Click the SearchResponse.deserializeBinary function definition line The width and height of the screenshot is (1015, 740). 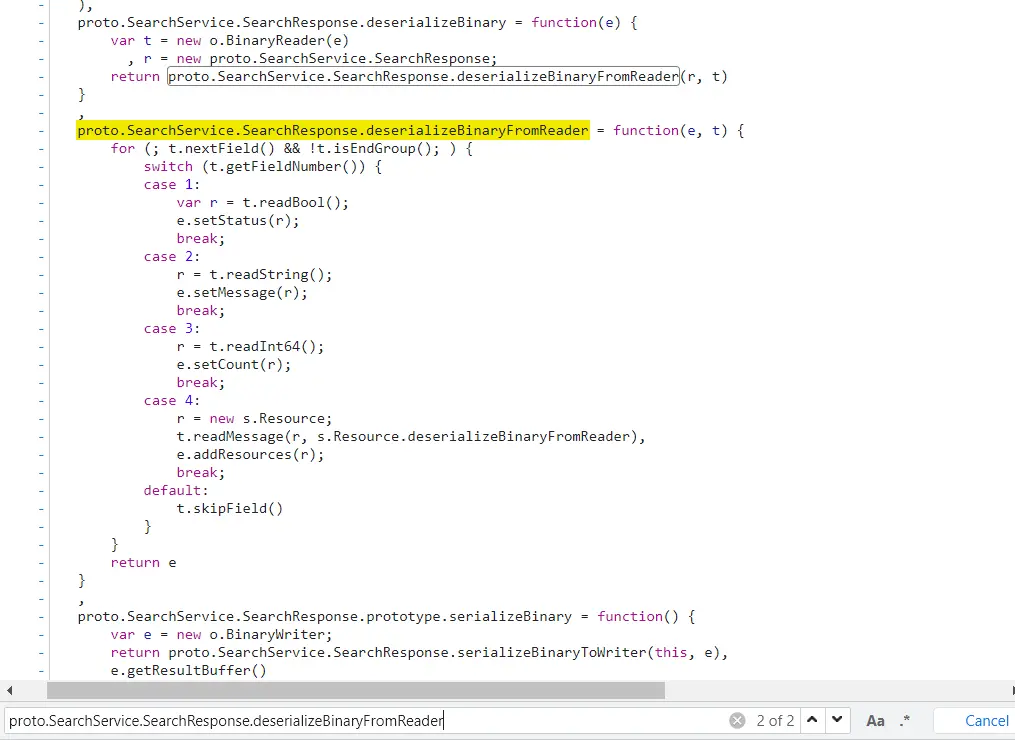[357, 22]
